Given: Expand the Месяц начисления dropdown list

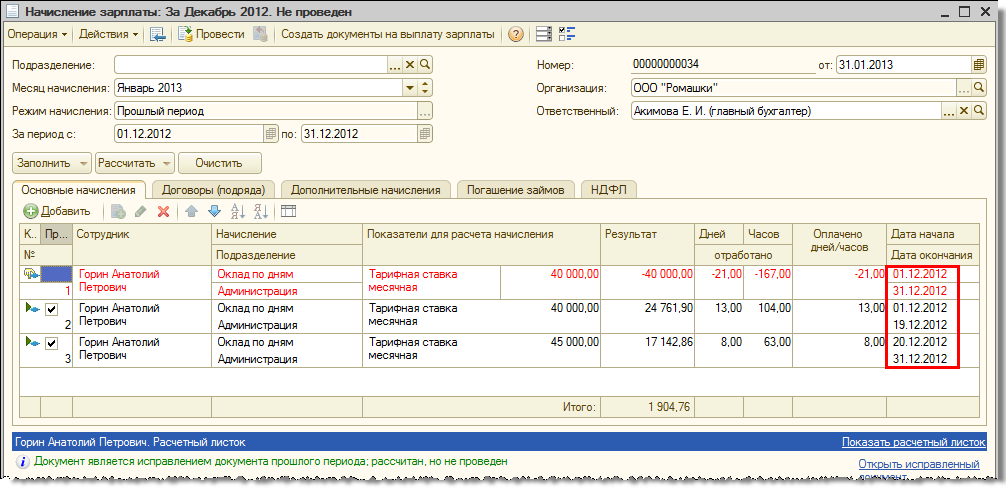Looking at the screenshot, I should tap(409, 88).
